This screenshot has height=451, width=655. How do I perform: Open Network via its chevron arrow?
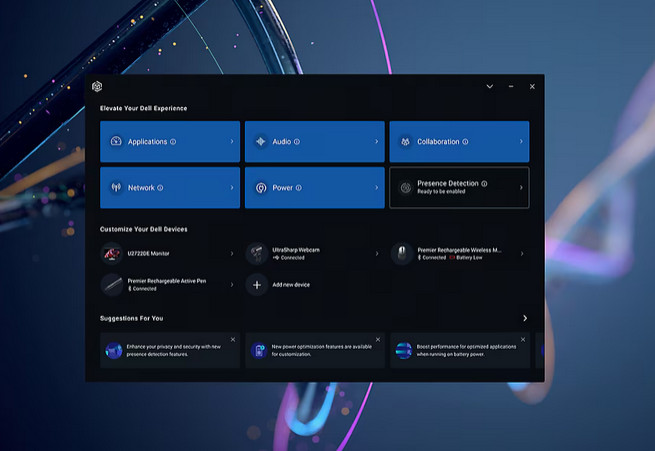232,187
